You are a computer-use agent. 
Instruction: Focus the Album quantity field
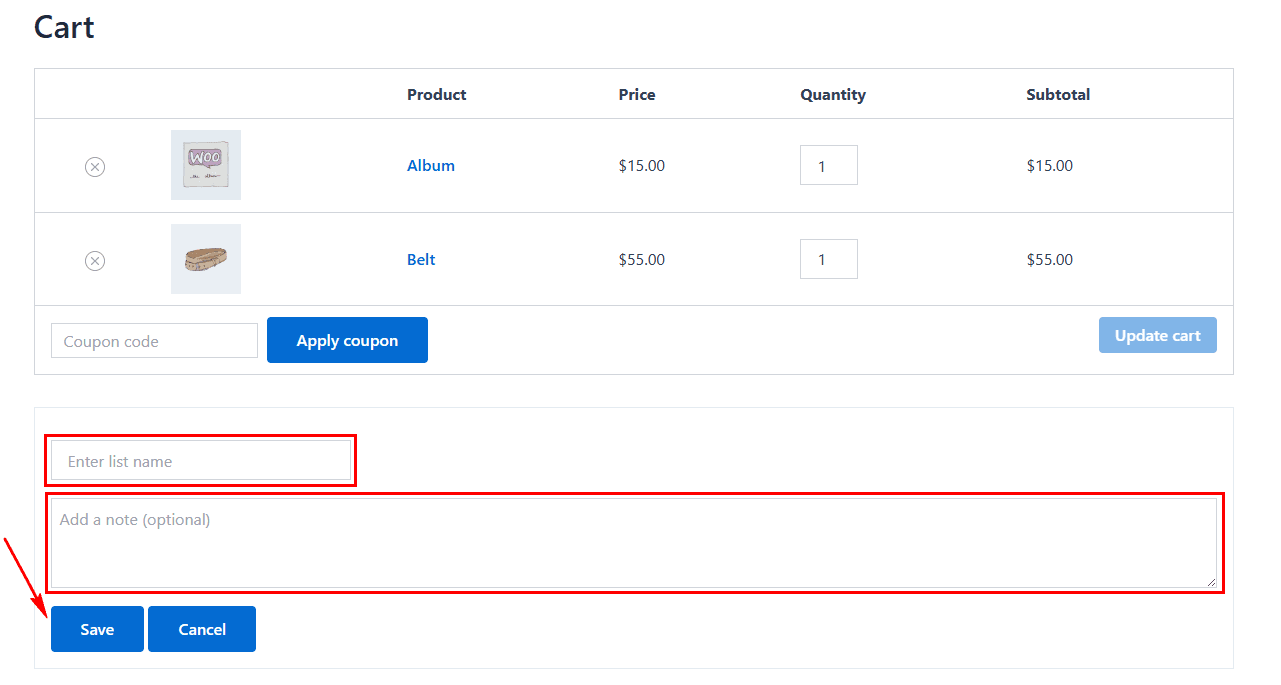pyautogui.click(x=829, y=165)
